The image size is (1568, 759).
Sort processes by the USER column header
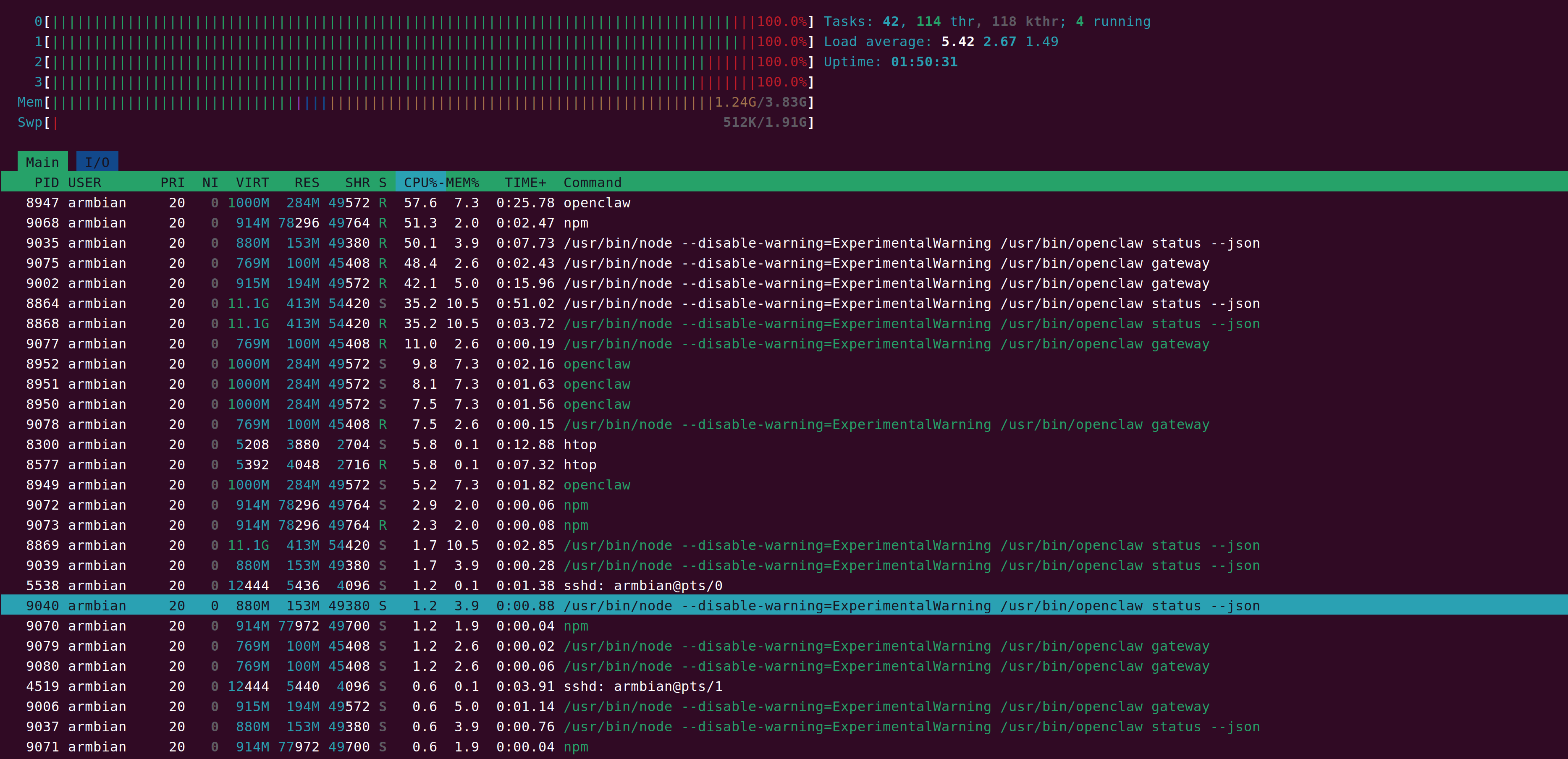pos(84,182)
